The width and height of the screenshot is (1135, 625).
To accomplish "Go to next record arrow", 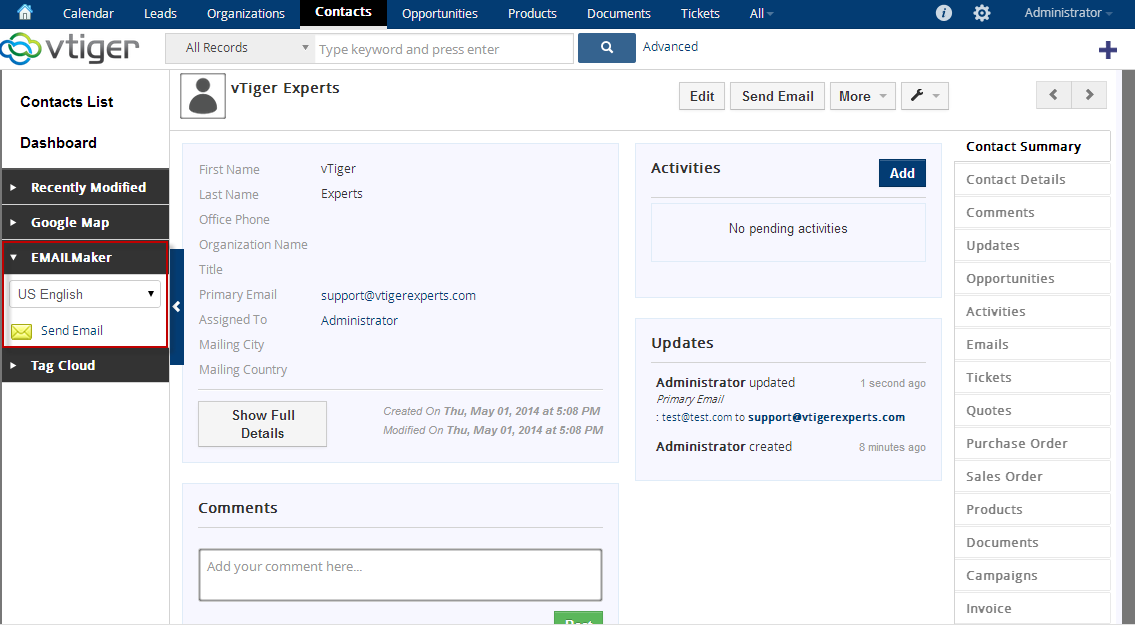I will click(1089, 95).
